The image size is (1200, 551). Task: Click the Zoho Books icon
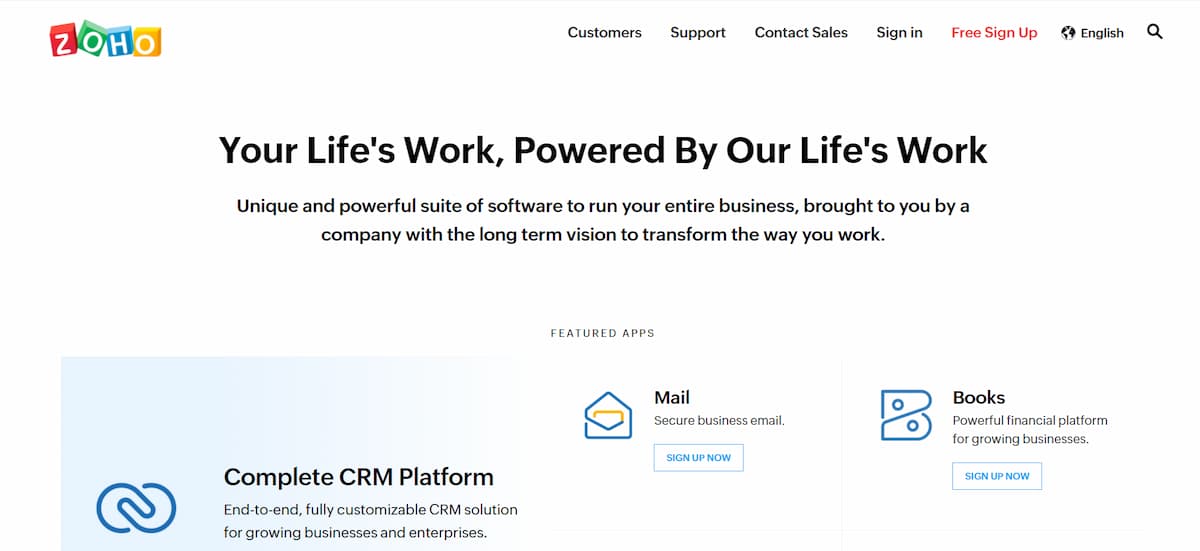click(x=906, y=415)
